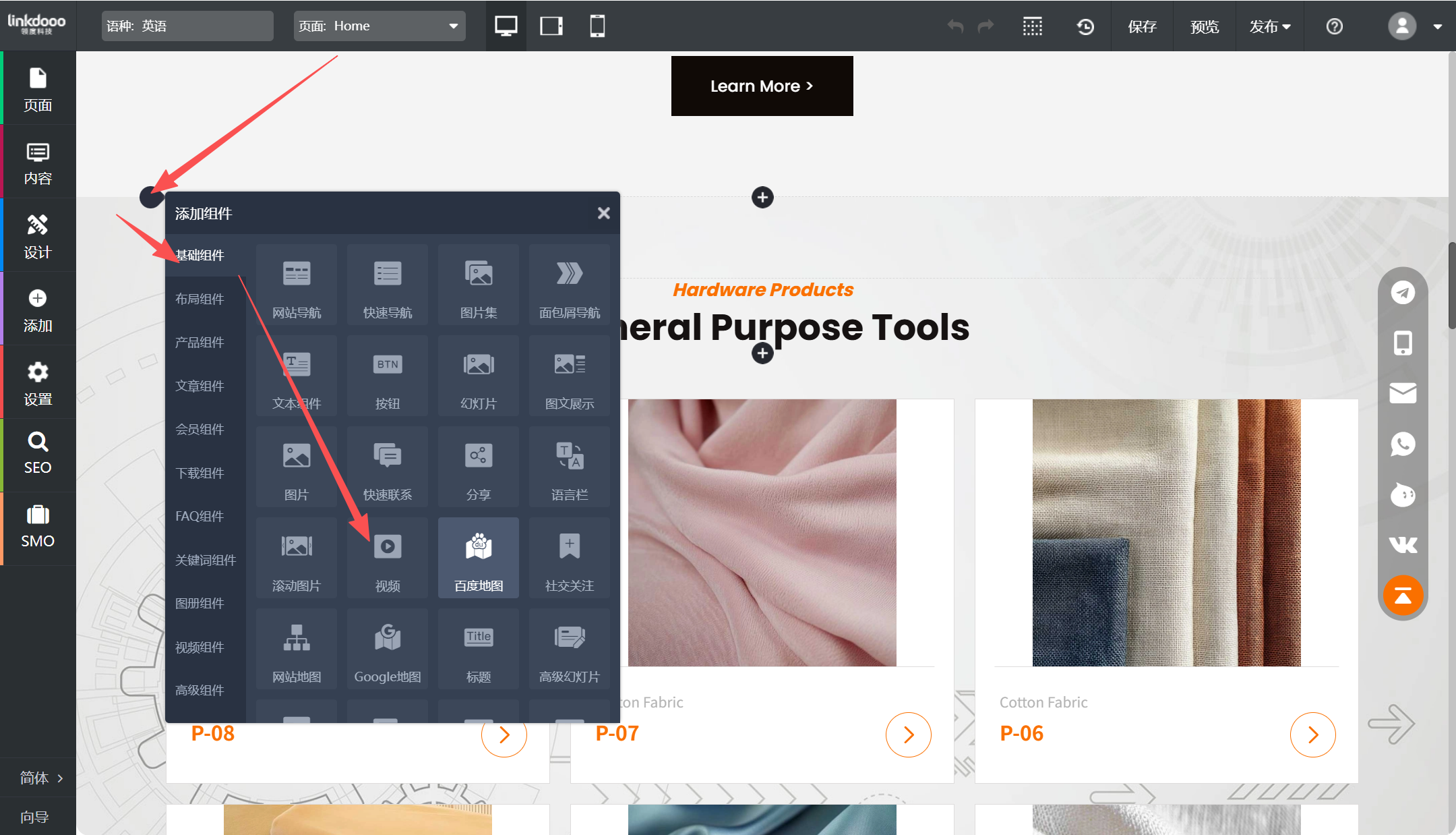Open the page Home dropdown
The image size is (1456, 835).
coord(380,26)
